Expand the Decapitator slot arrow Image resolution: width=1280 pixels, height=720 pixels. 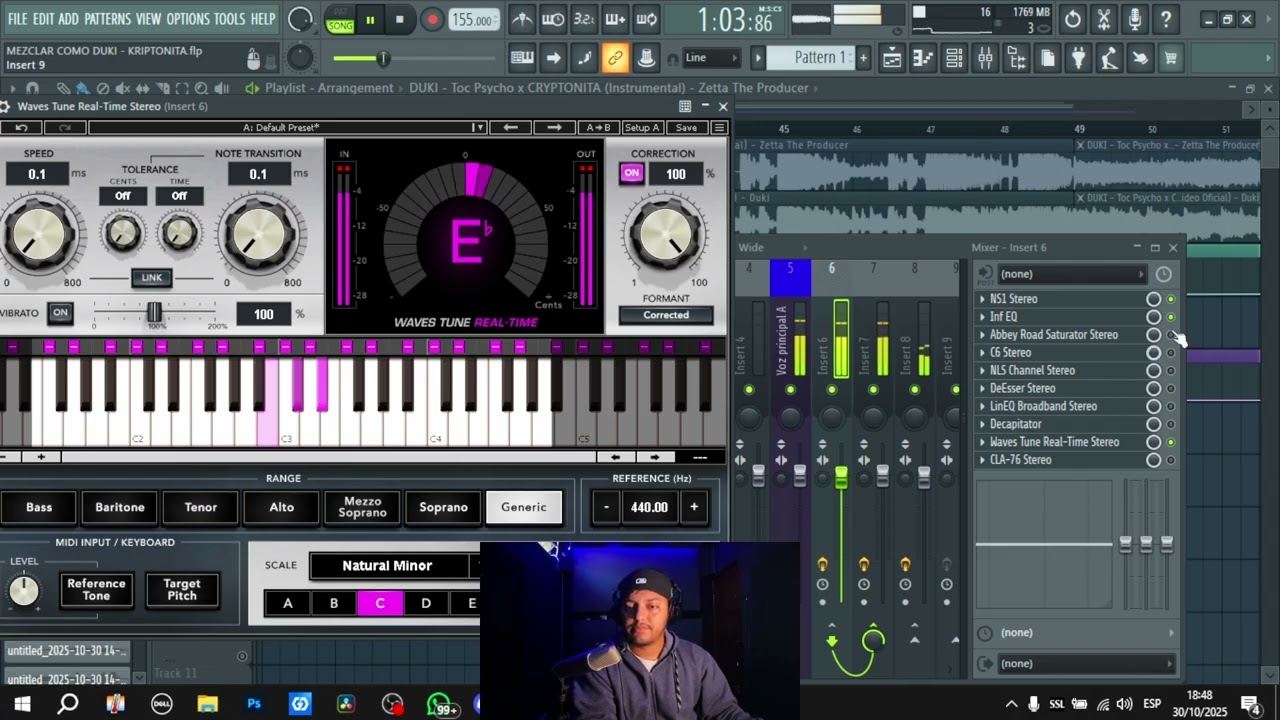(x=982, y=425)
